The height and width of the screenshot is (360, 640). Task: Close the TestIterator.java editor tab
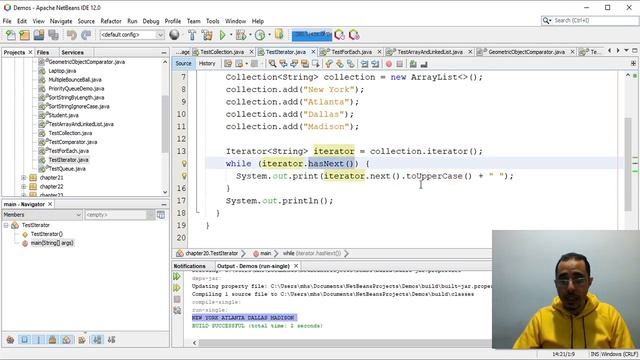pyautogui.click(x=313, y=52)
